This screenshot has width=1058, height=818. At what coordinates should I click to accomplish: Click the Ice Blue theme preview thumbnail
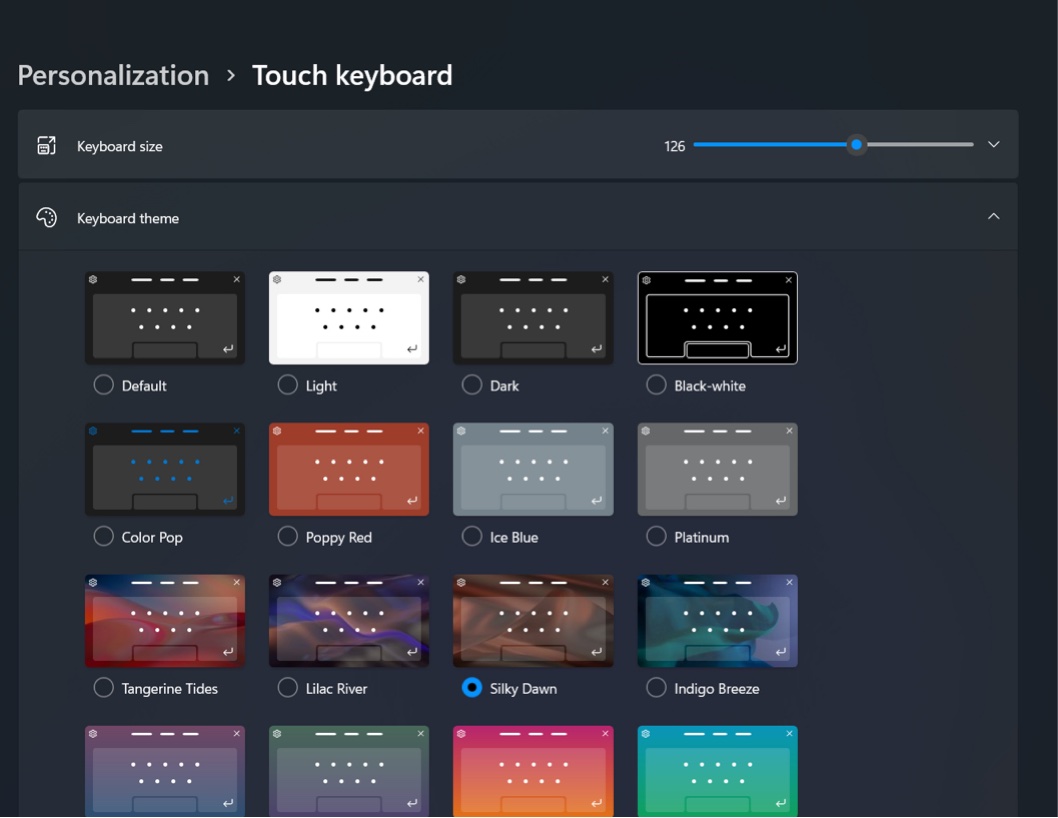(533, 469)
